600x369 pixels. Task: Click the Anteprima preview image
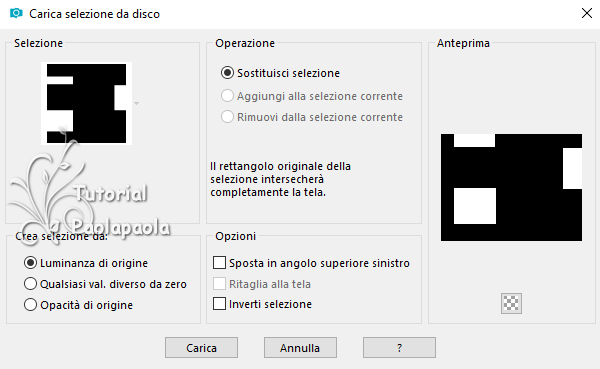[511, 187]
